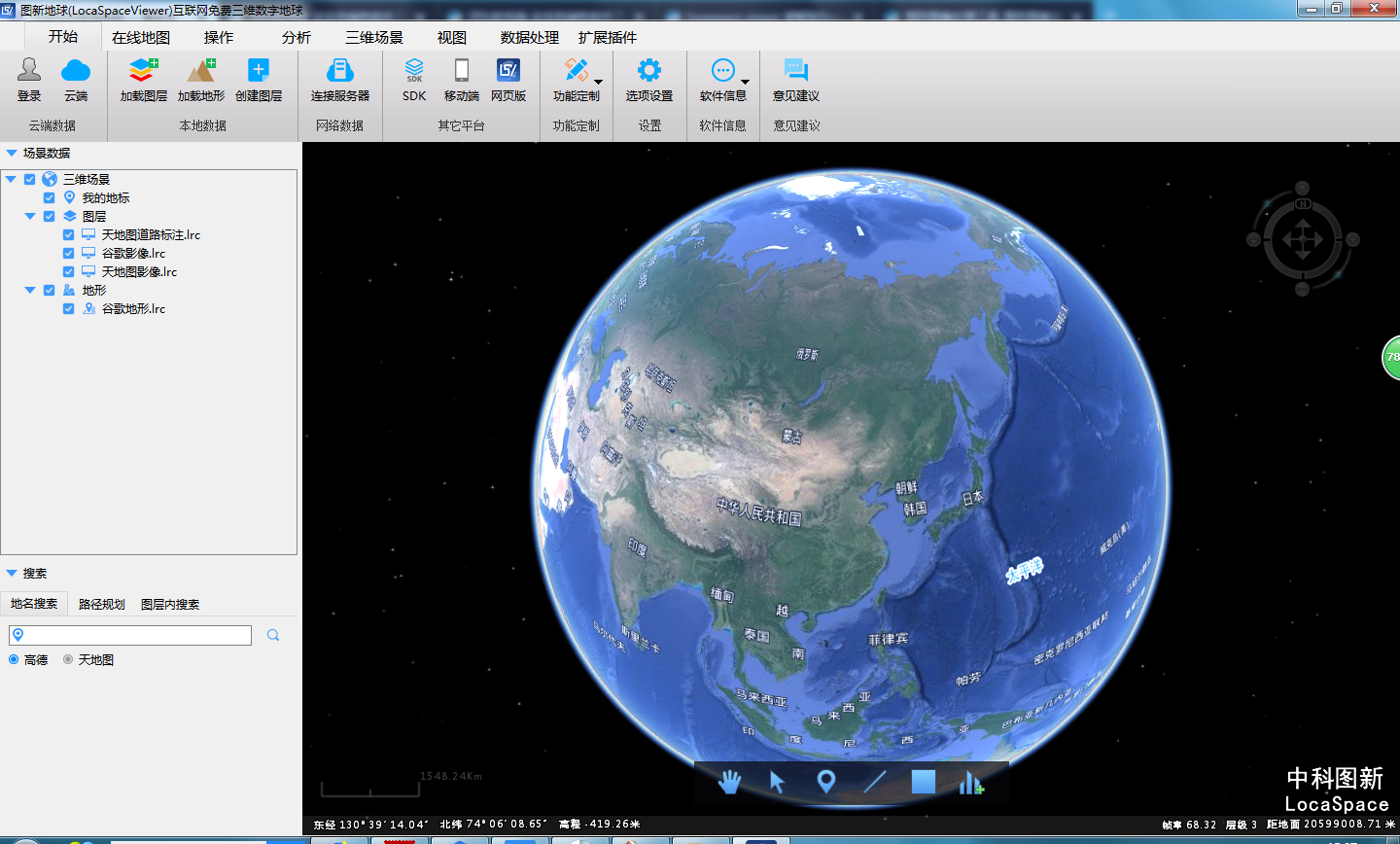Select the 图层内搜索 search tab
The width and height of the screenshot is (1400, 844).
point(170,604)
